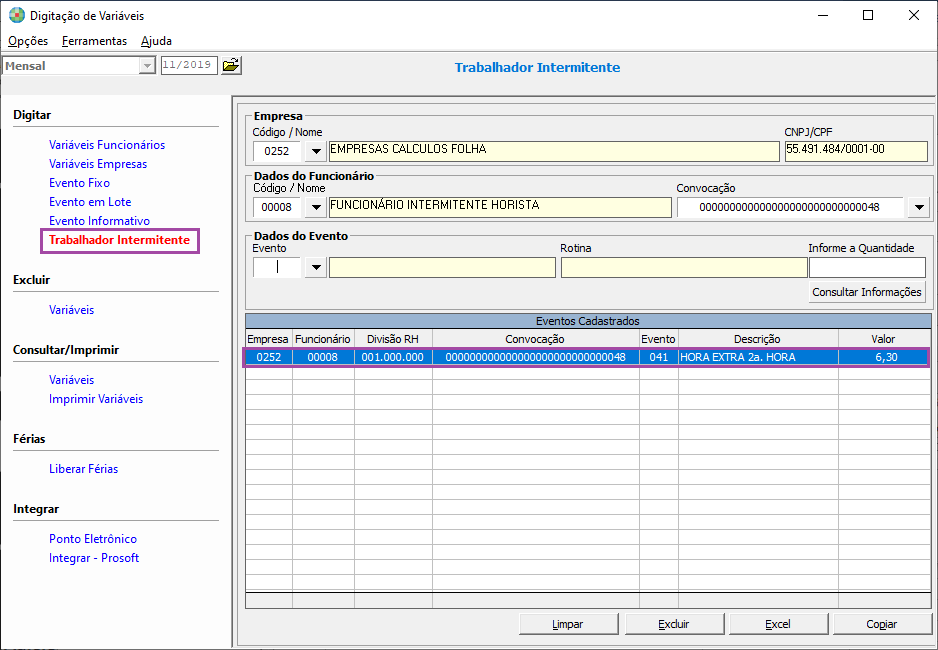
Task: Click the Limpar button
Action: [568, 624]
